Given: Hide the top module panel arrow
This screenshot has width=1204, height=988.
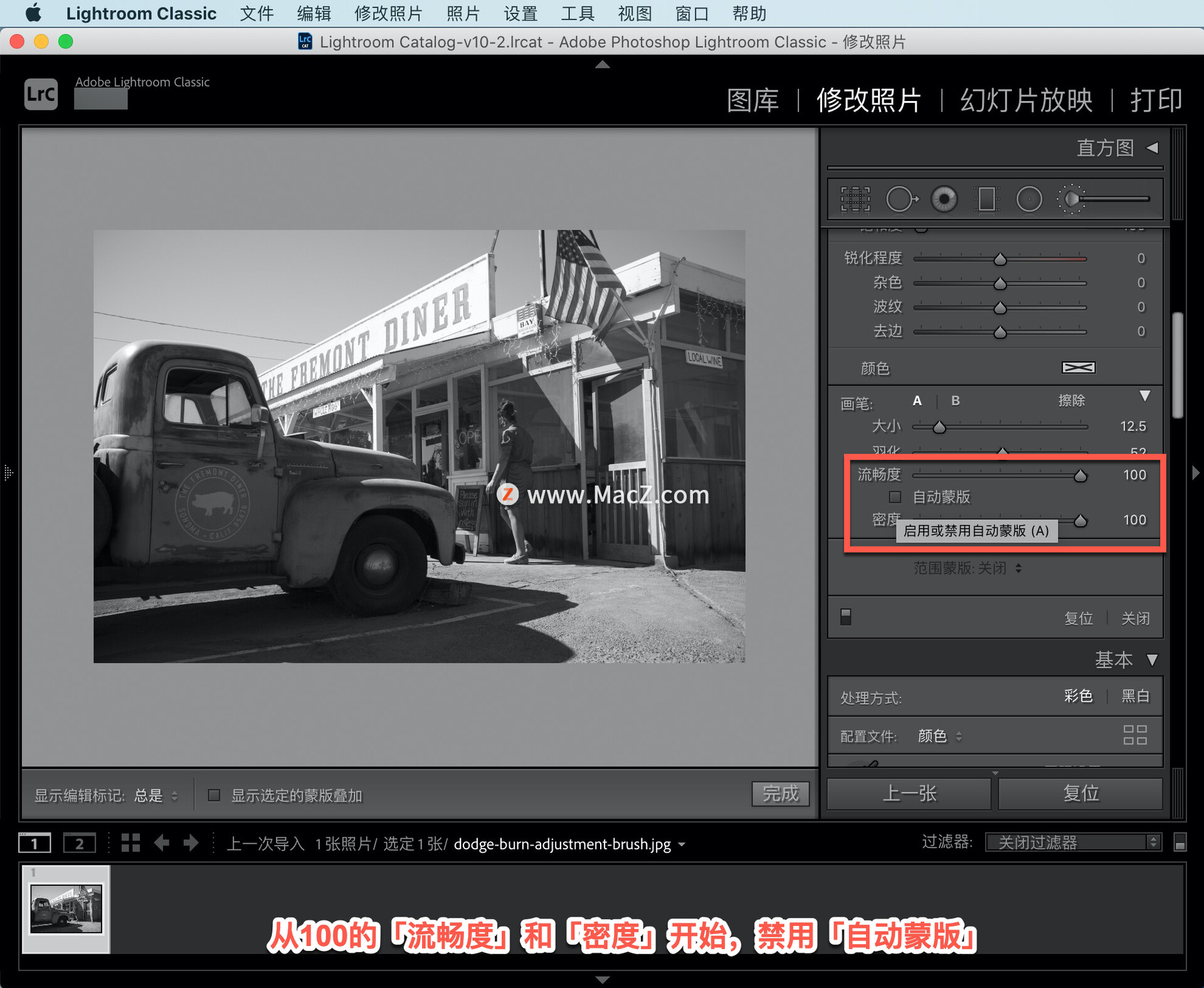Looking at the screenshot, I should point(602,64).
